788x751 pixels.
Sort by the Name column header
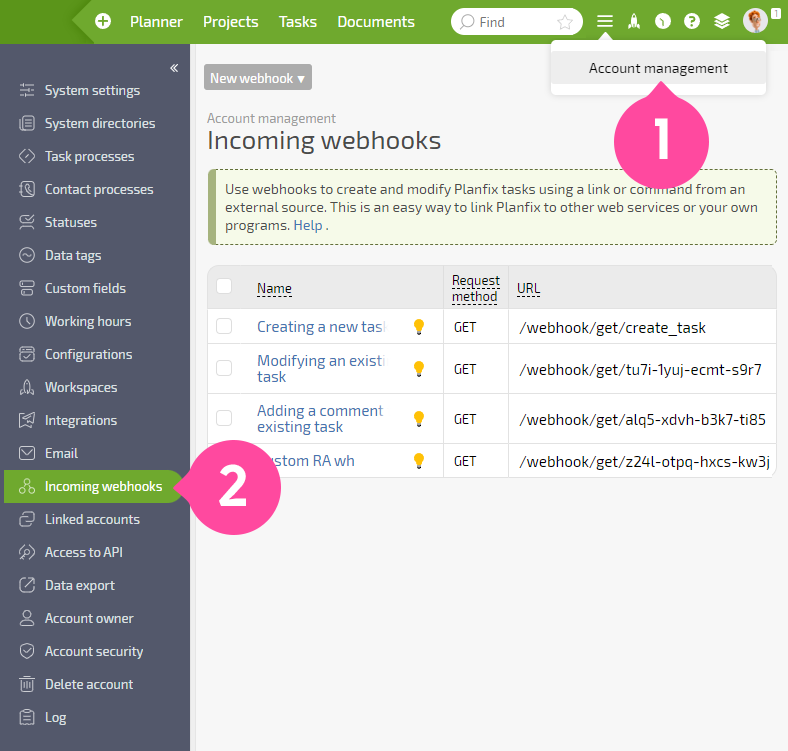[x=274, y=289]
